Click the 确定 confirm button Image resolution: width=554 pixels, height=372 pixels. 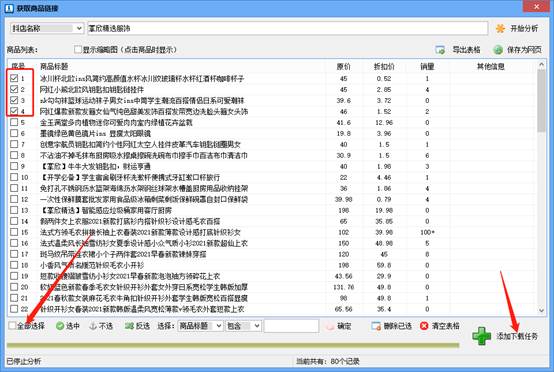pyautogui.click(x=338, y=326)
